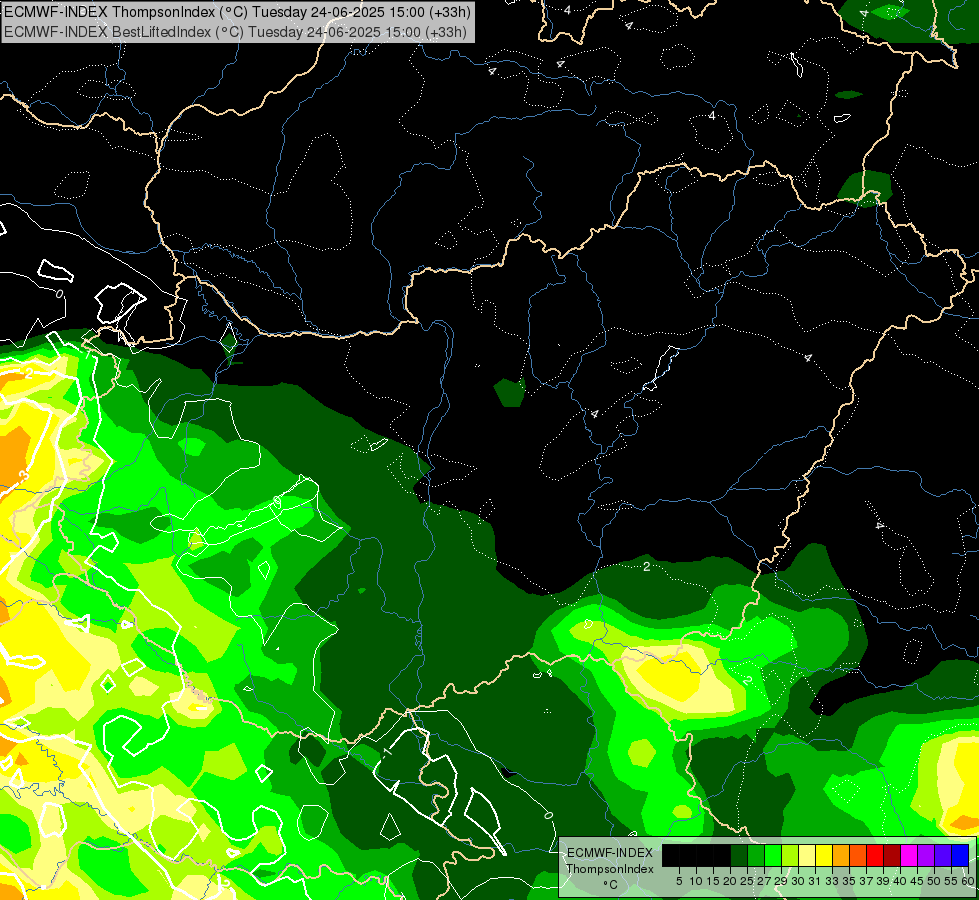Click the legend scale value 37
979x900 pixels.
tap(866, 881)
